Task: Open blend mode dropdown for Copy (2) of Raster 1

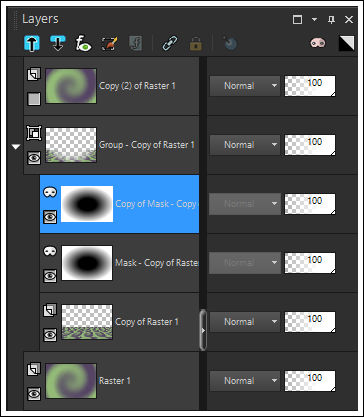Action: point(245,86)
